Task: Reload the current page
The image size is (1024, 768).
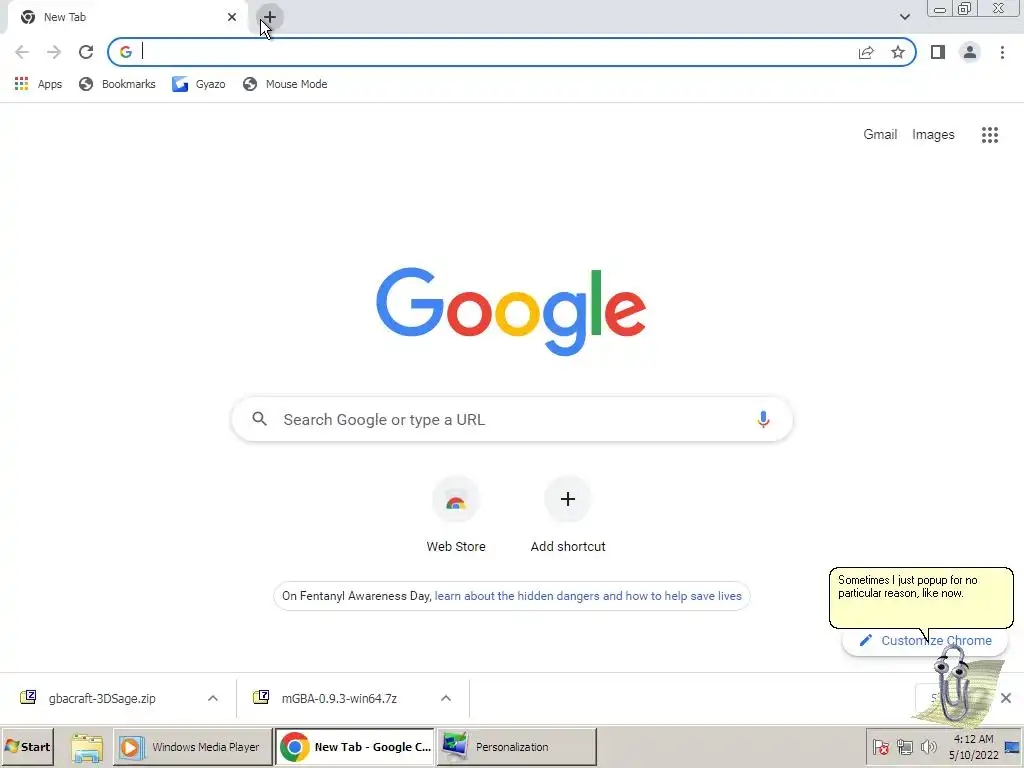Action: (86, 52)
